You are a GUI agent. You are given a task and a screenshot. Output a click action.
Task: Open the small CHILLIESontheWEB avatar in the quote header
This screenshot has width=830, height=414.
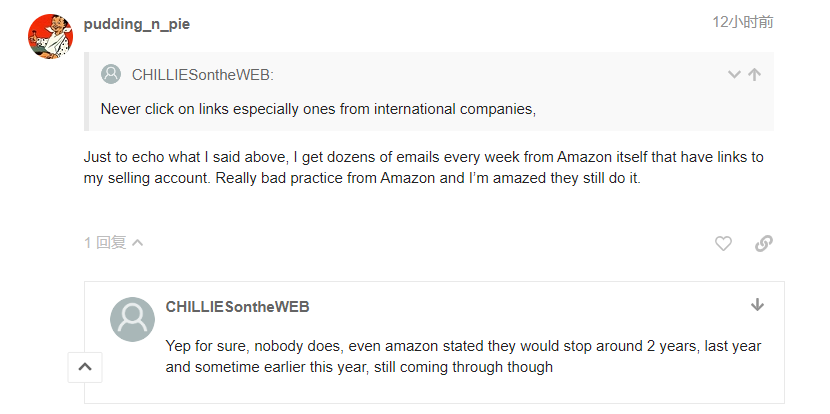pyautogui.click(x=111, y=74)
